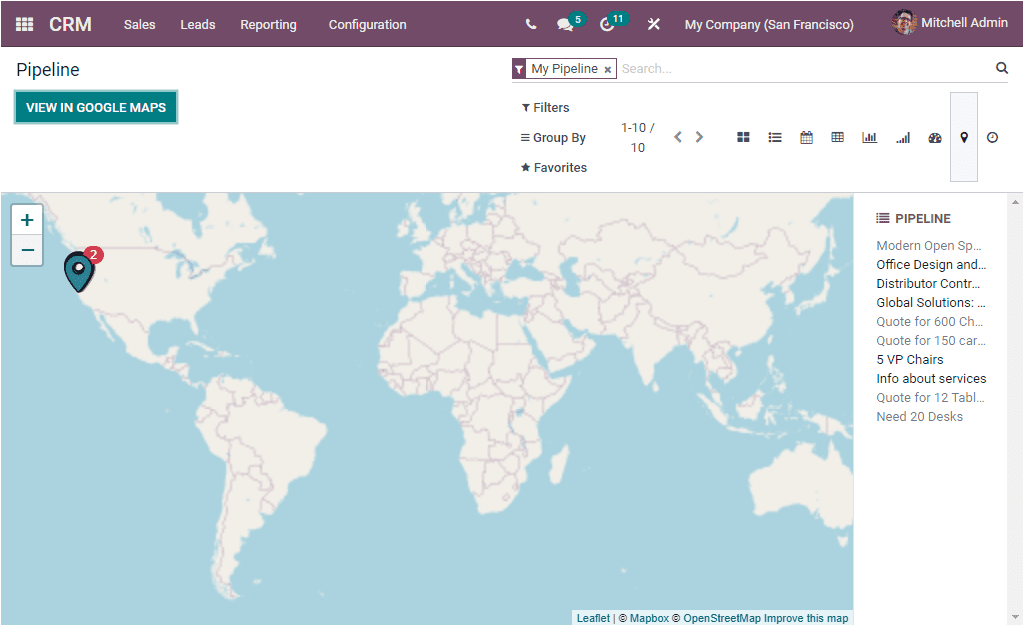Open the Dashboard view

[935, 137]
